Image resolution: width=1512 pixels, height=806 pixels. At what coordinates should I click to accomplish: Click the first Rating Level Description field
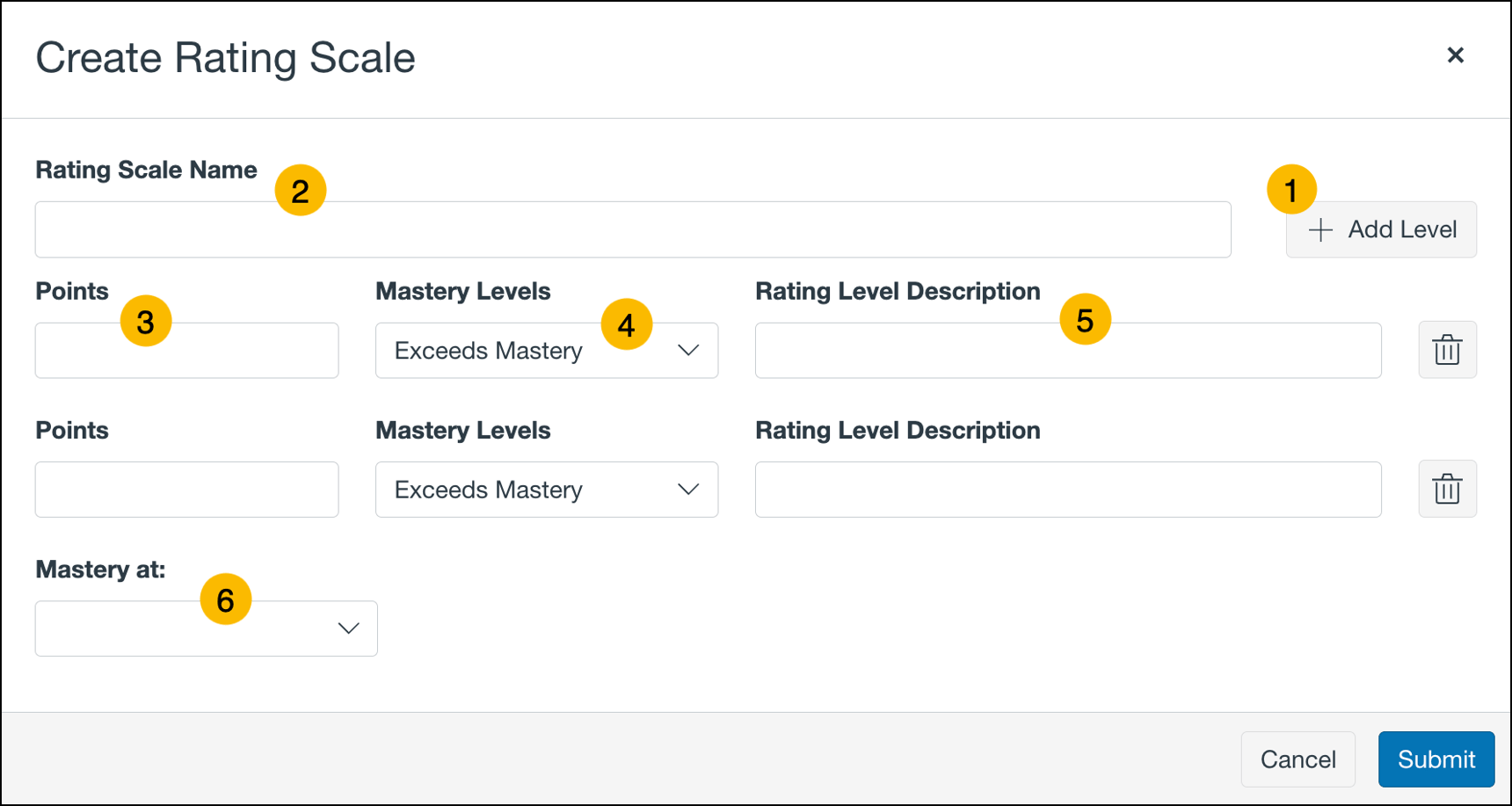[1067, 350]
